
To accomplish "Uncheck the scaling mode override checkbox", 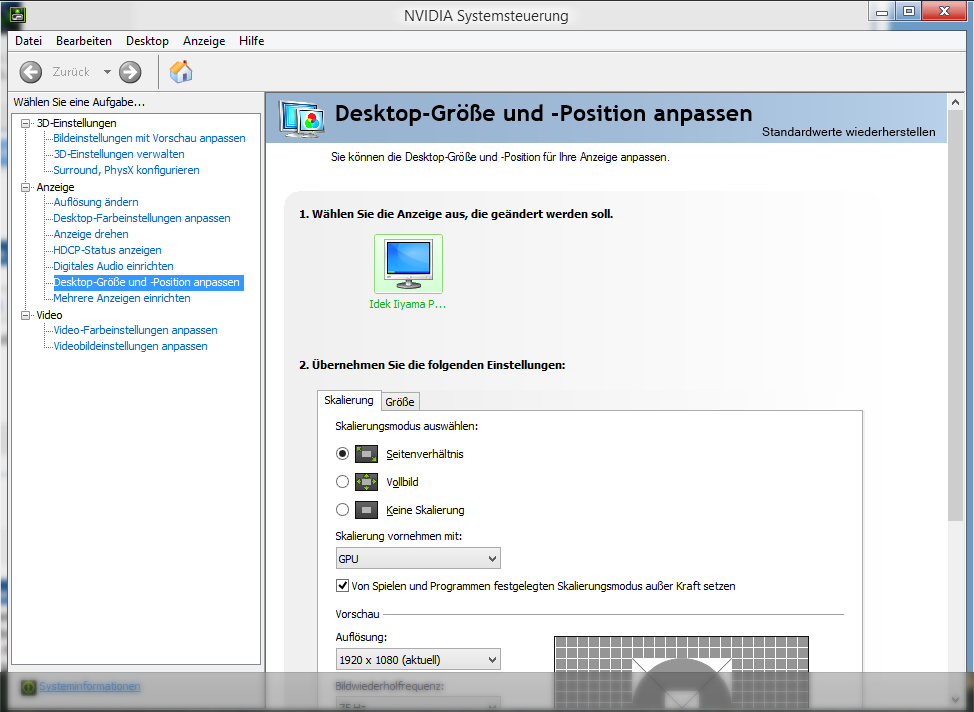I will click(x=342, y=585).
